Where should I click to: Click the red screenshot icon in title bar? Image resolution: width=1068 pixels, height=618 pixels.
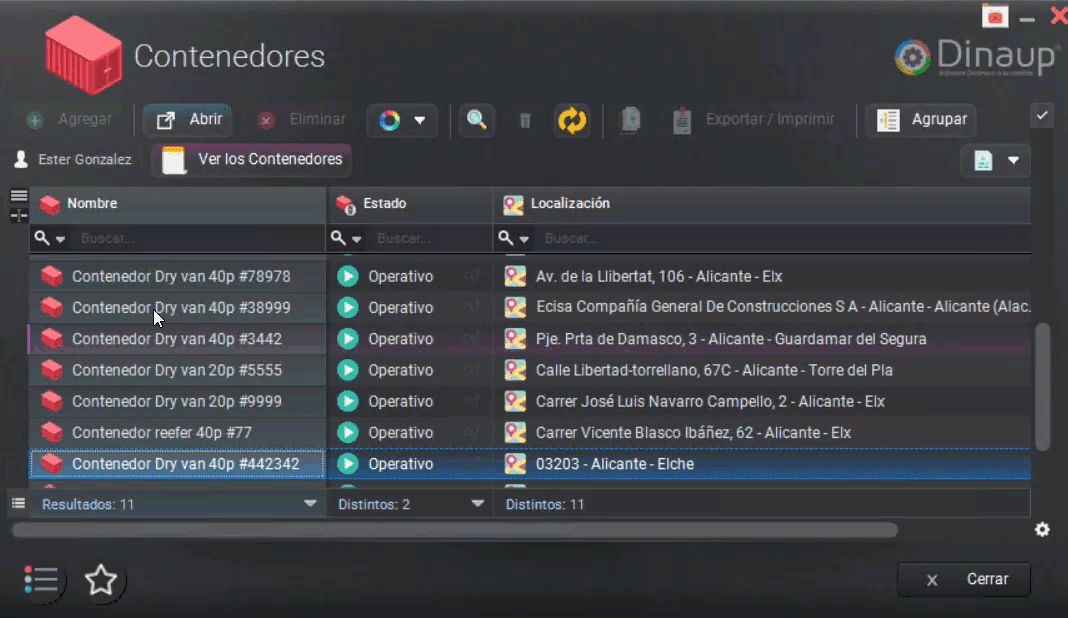click(994, 16)
